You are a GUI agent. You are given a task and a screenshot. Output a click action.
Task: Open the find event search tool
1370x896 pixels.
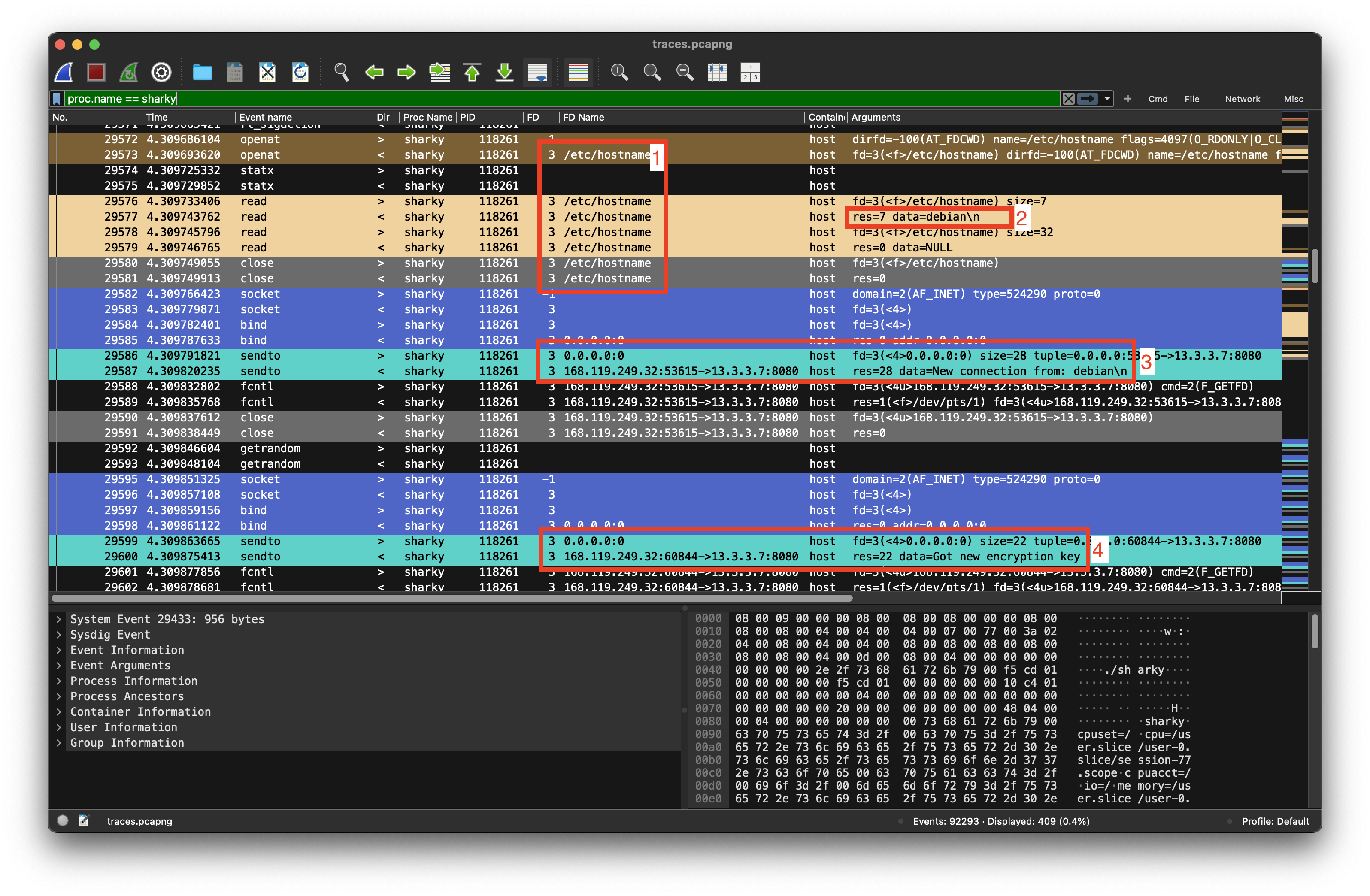tap(341, 72)
